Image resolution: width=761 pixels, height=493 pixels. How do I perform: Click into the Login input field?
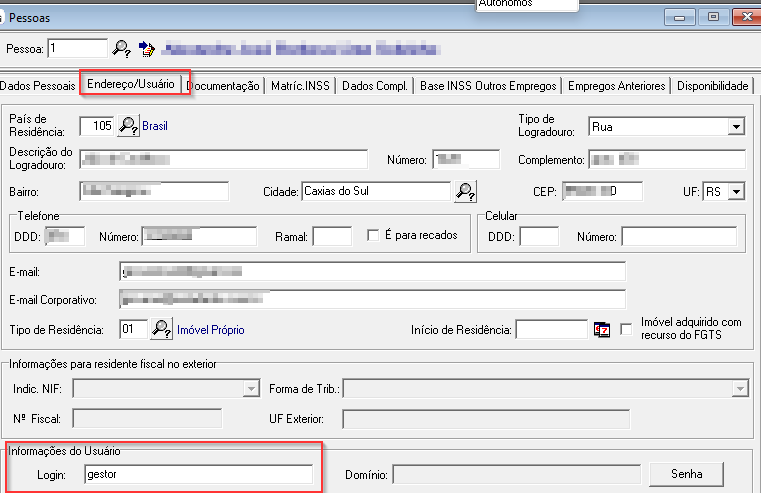(198, 474)
